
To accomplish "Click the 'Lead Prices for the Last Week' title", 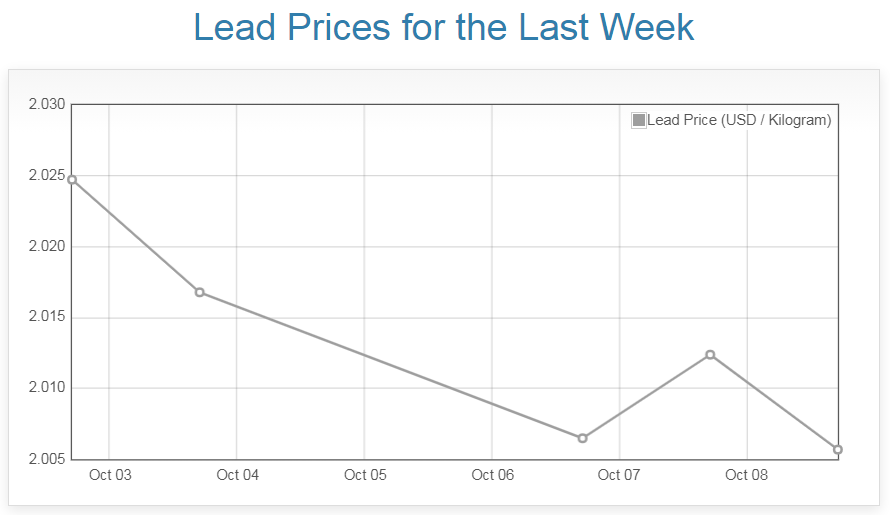I will (444, 27).
